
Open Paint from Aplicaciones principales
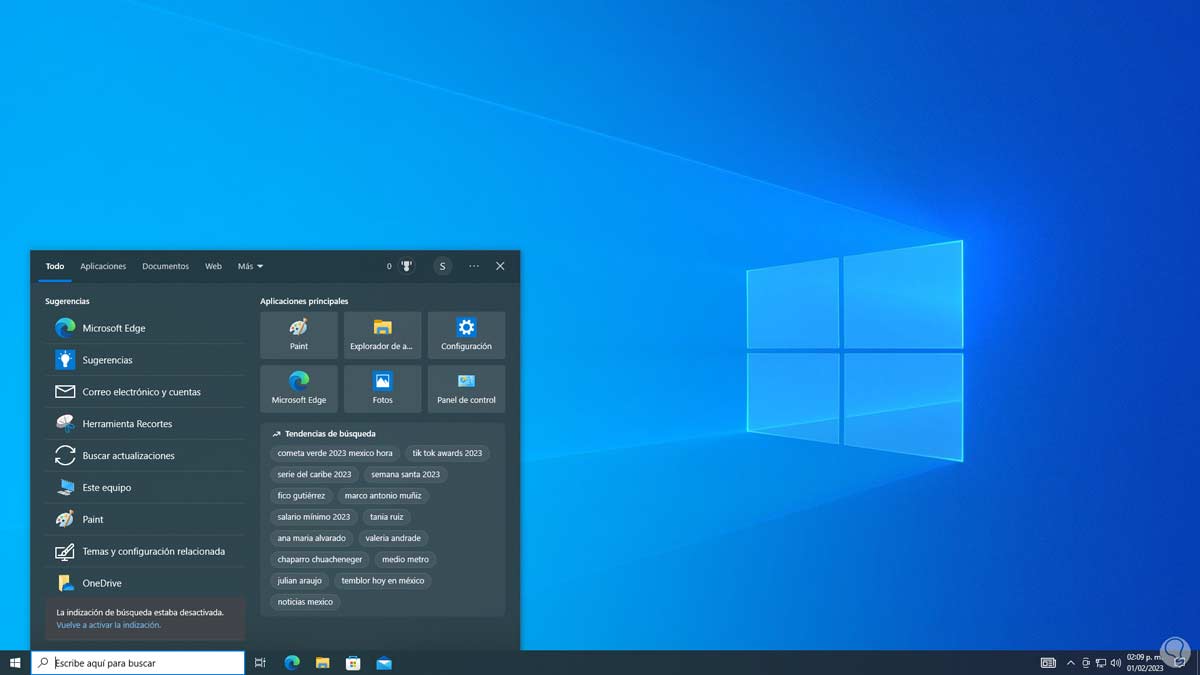pos(298,334)
